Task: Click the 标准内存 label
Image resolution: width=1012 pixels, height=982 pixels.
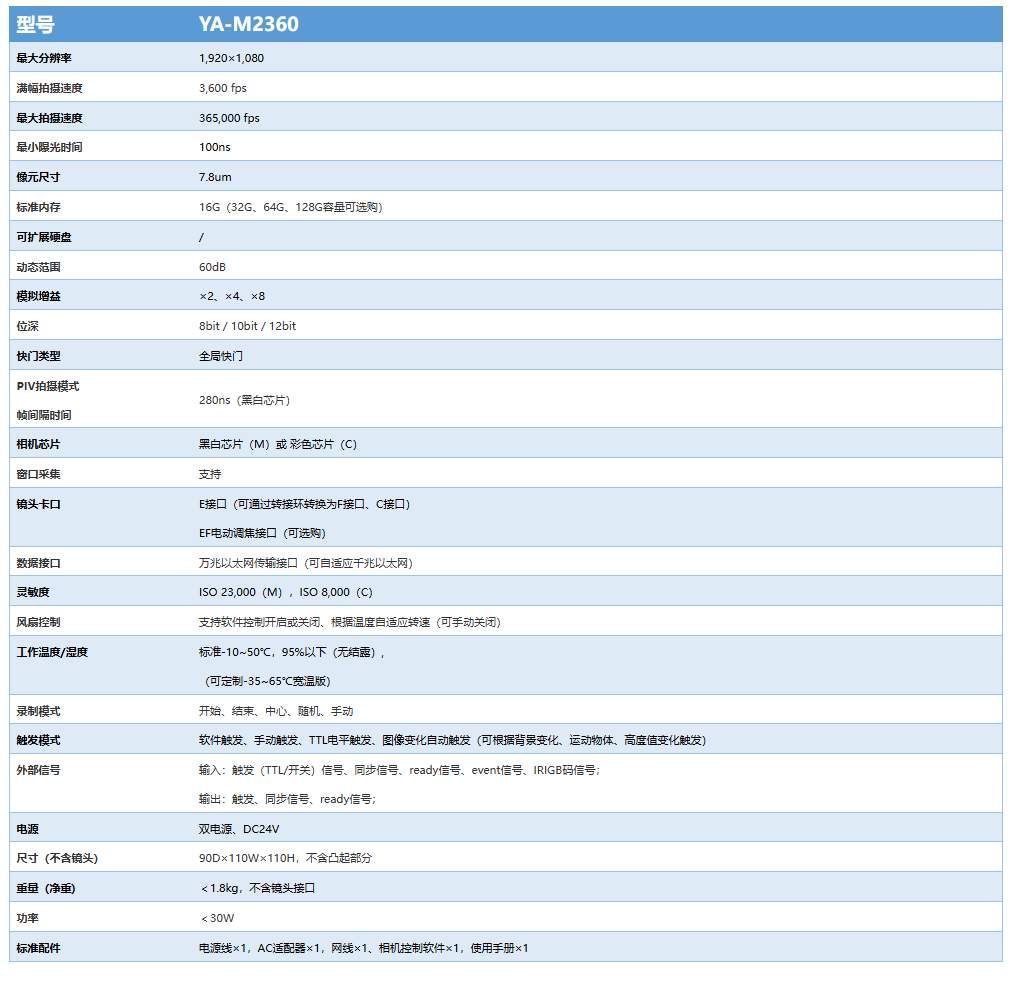Action: [x=38, y=207]
